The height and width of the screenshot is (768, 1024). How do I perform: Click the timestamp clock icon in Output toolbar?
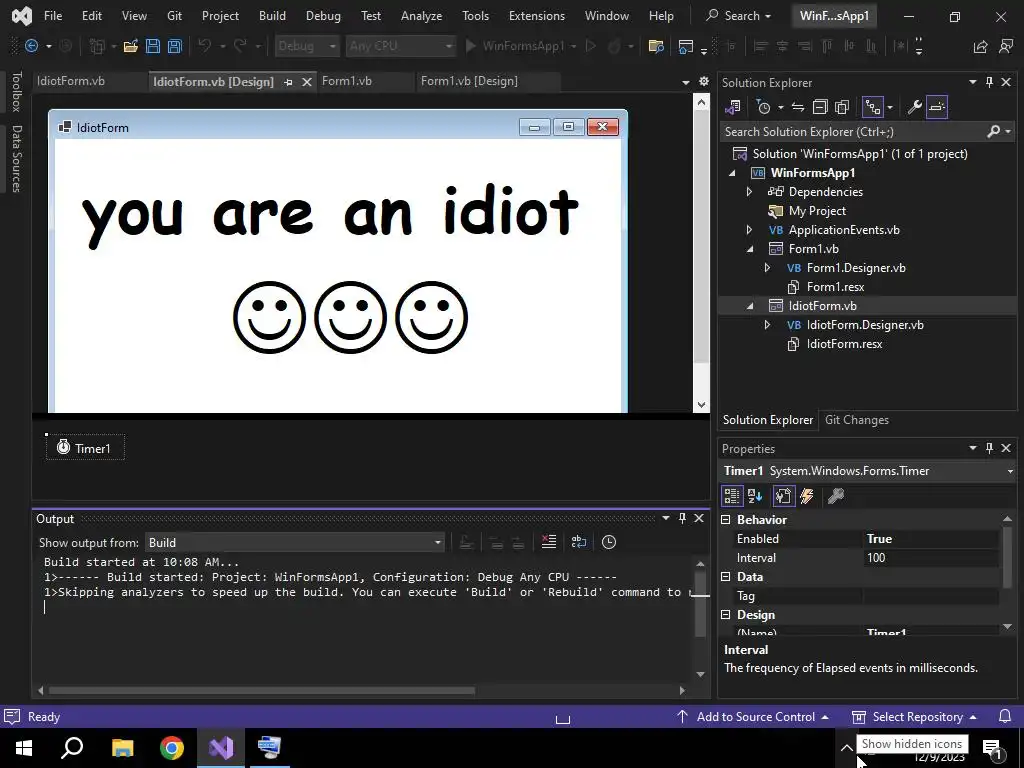coord(609,542)
